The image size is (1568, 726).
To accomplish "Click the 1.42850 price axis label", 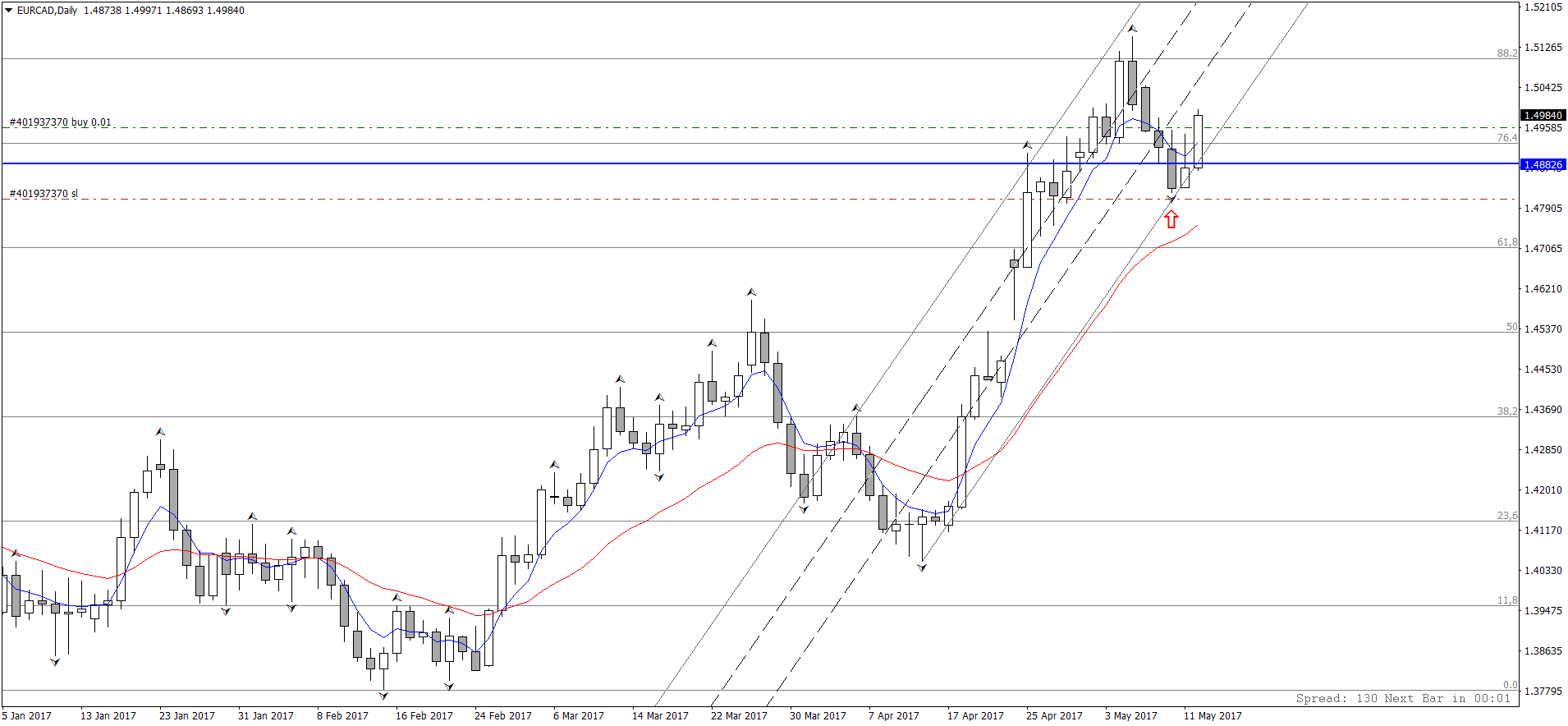I will click(x=1543, y=450).
